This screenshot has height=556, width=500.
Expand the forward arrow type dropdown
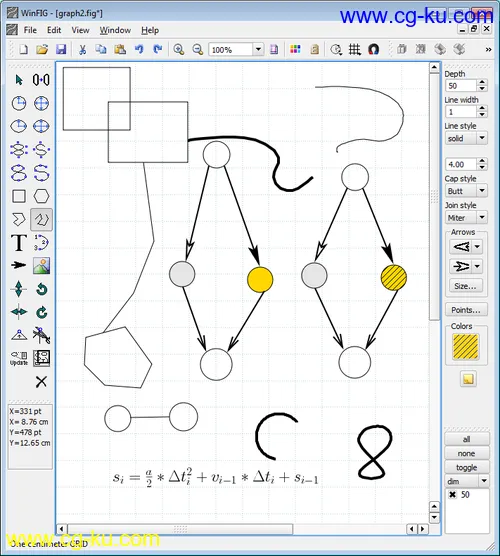pos(477,266)
